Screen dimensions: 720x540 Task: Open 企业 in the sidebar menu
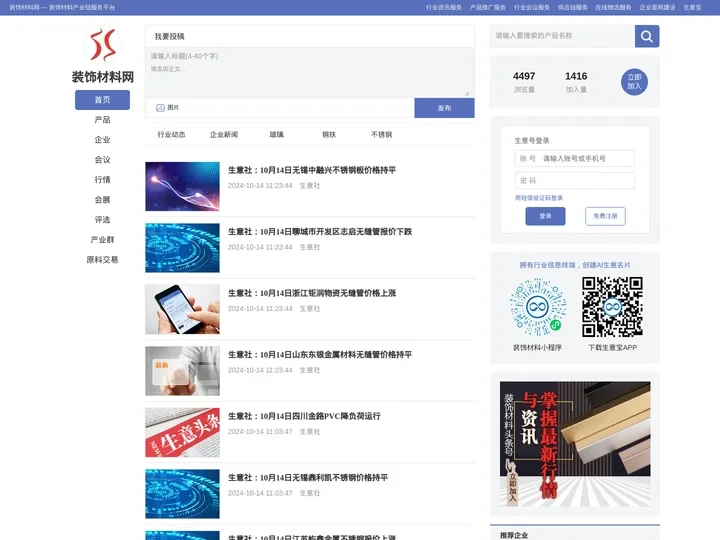click(102, 140)
